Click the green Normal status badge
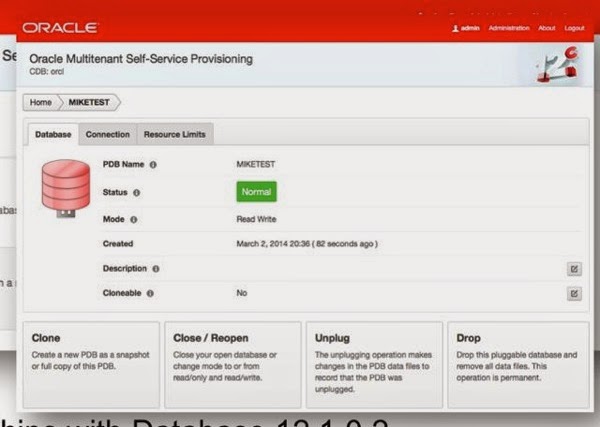 point(256,192)
